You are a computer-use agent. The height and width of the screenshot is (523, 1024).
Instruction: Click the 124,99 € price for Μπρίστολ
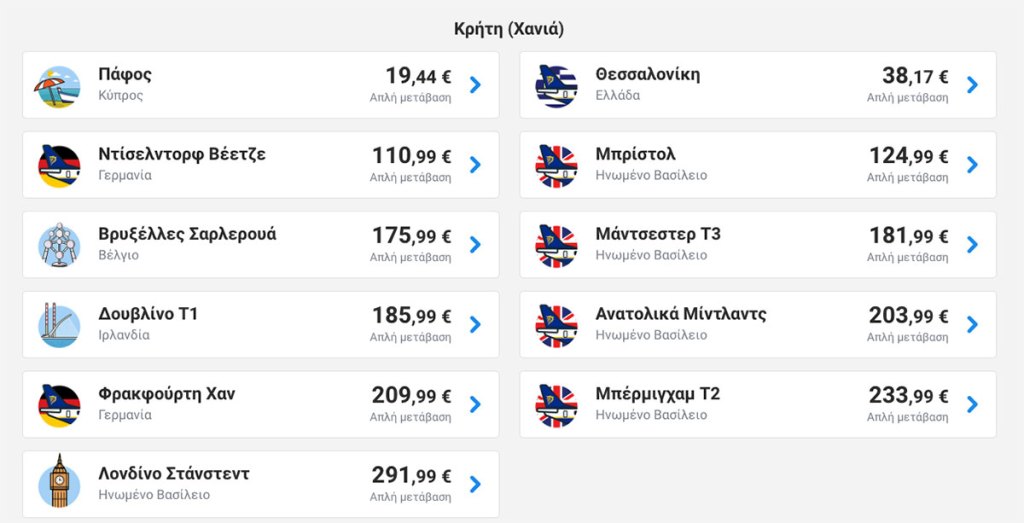coord(908,156)
